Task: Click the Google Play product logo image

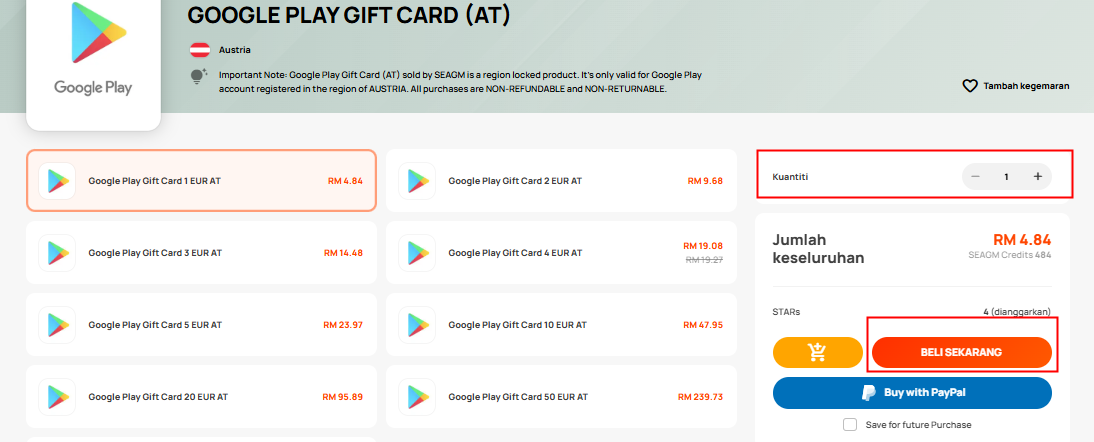Action: (93, 52)
